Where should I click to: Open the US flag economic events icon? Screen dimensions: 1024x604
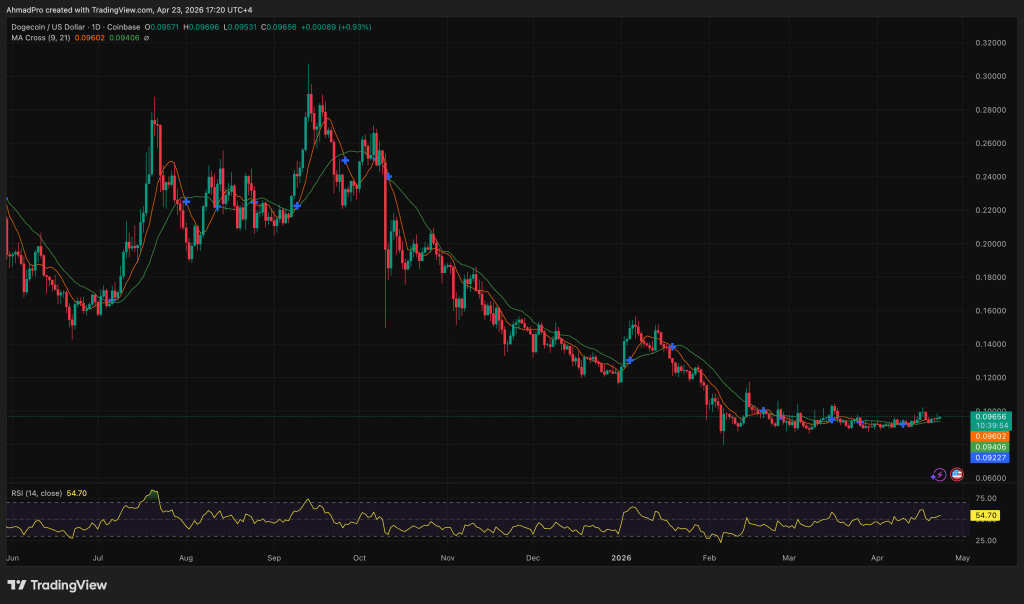tap(958, 474)
